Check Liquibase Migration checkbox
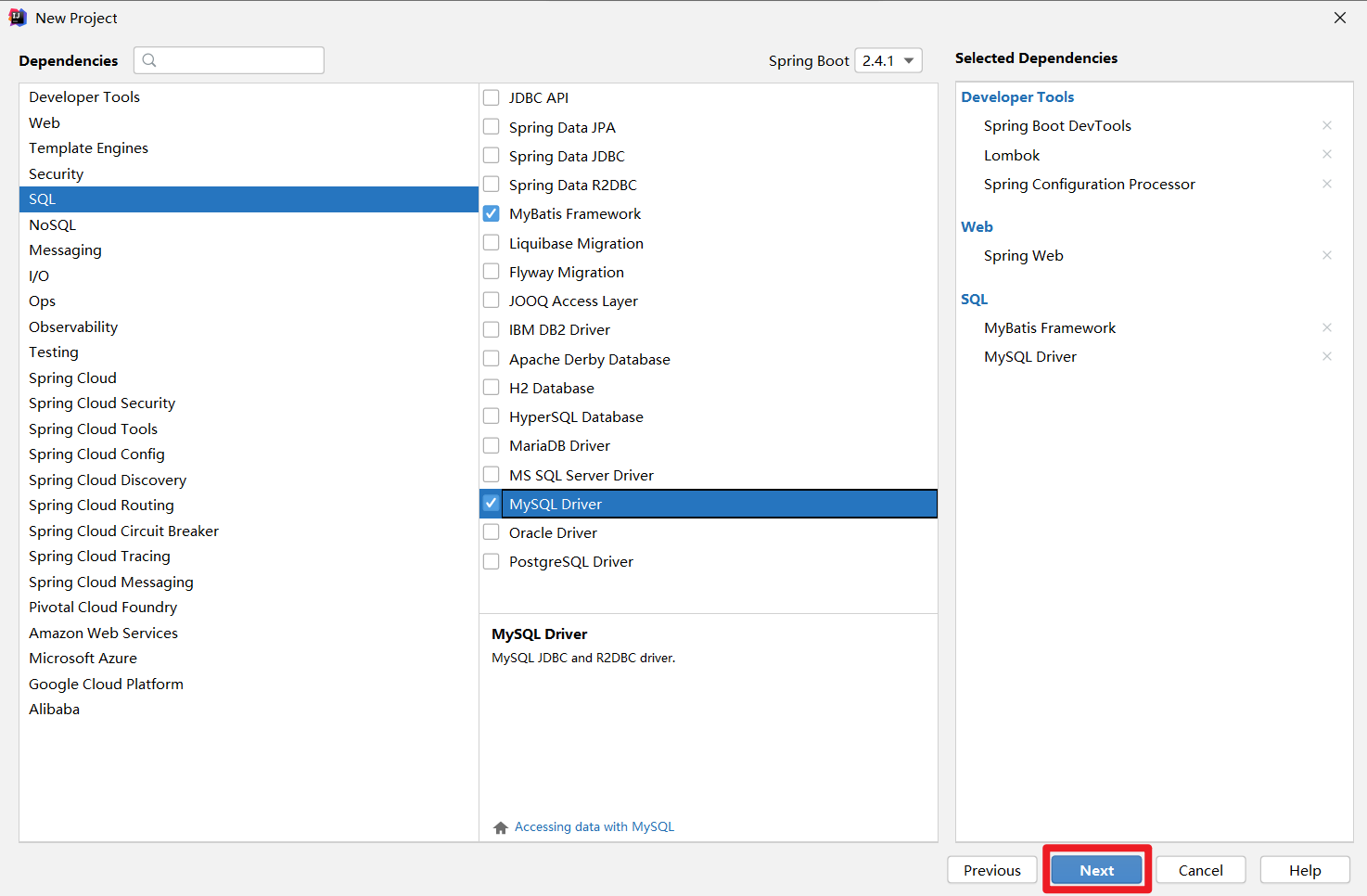 coord(492,243)
